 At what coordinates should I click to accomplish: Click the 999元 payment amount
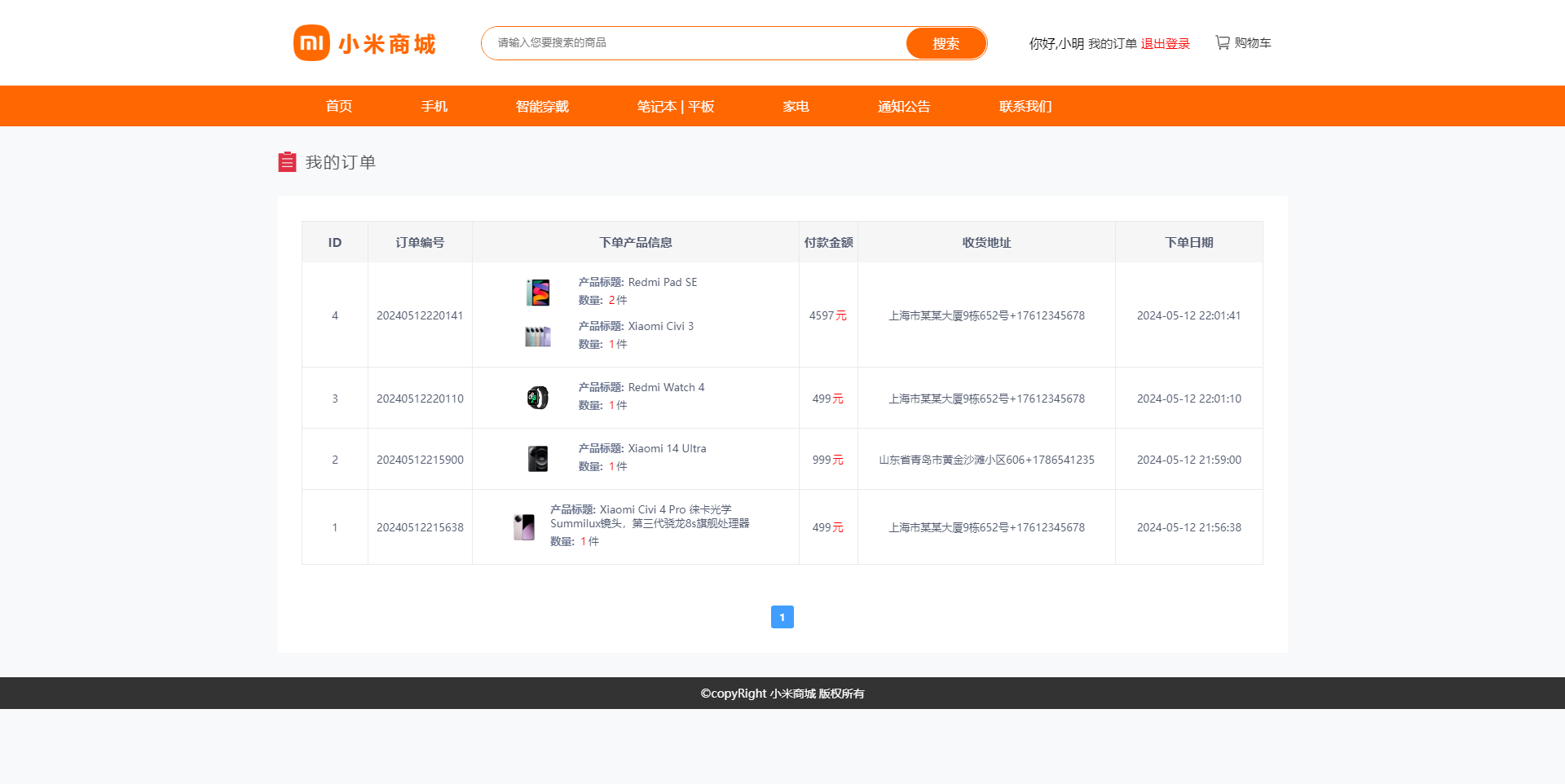tap(828, 460)
